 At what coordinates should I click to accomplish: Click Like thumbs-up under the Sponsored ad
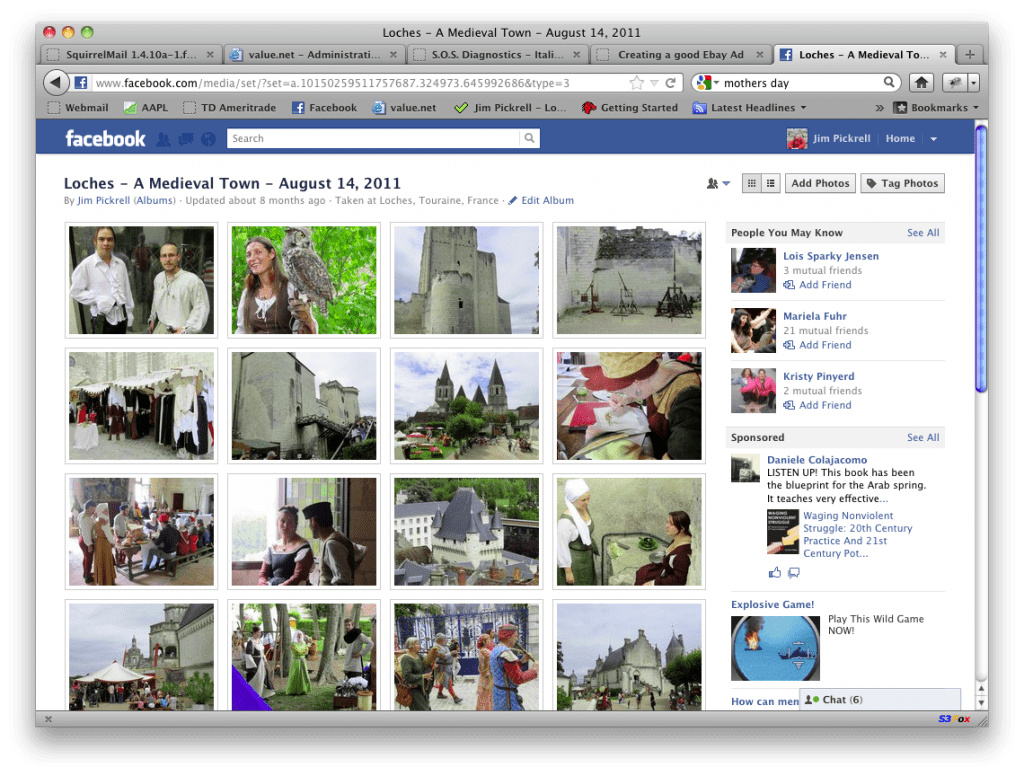pyautogui.click(x=775, y=571)
